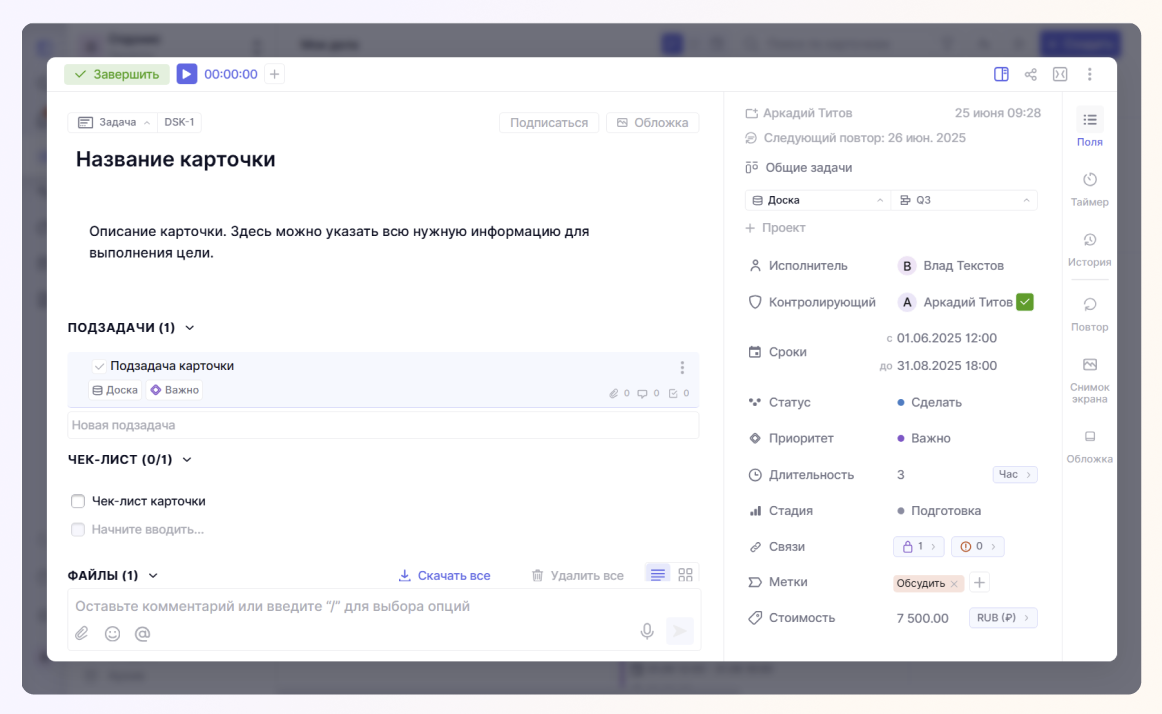Open the Таймер tab in the sidebar
The width and height of the screenshot is (1162, 714).
(x=1089, y=187)
